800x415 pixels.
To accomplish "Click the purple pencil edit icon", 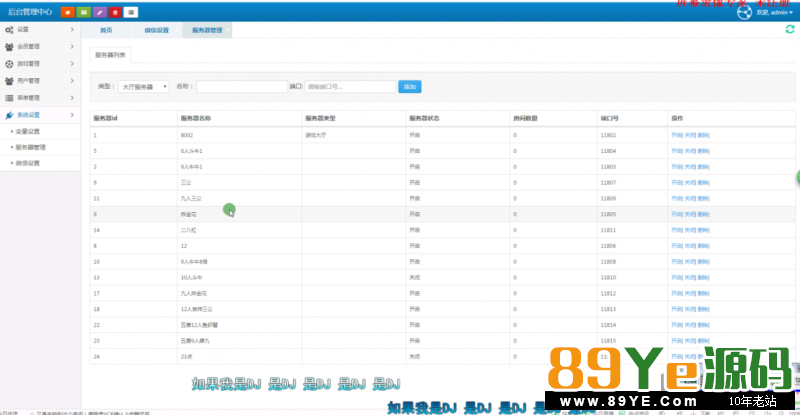I will tap(99, 12).
